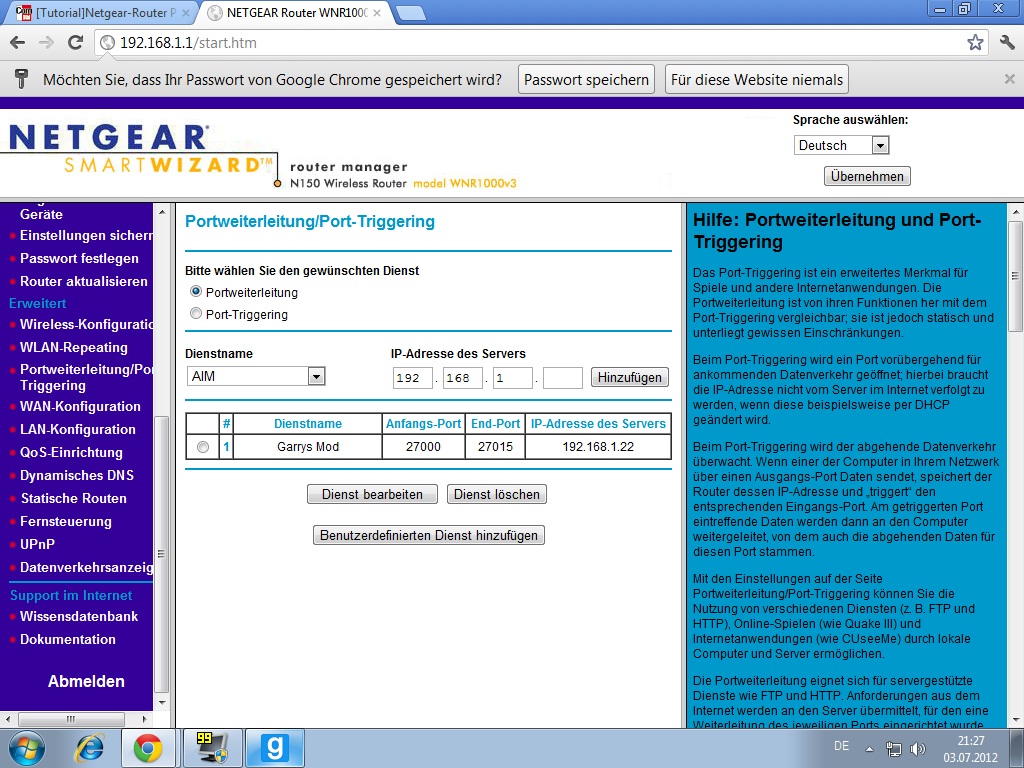
Task: Select the Port-Triggering radio button
Action: click(196, 314)
